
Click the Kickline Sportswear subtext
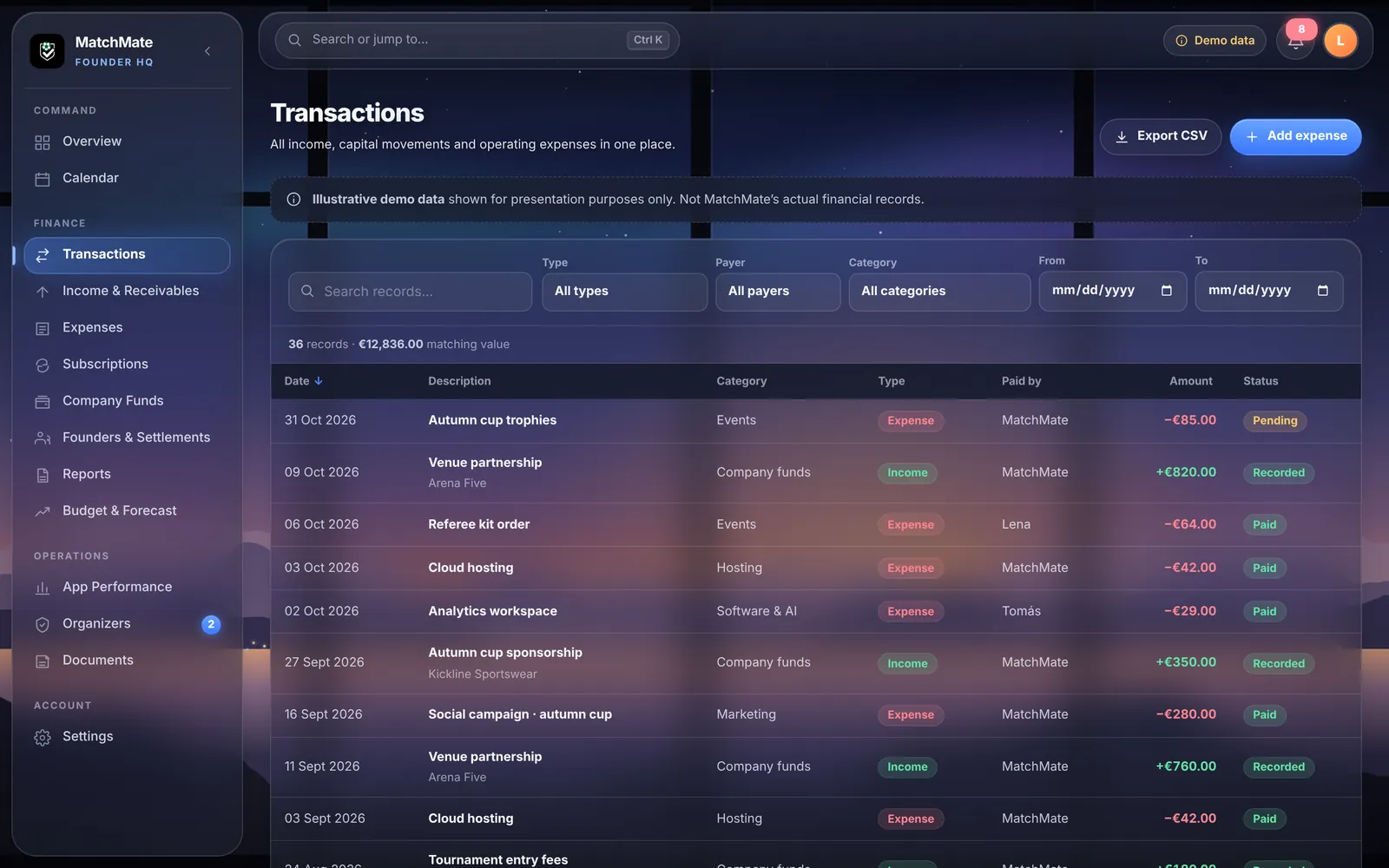pos(482,674)
